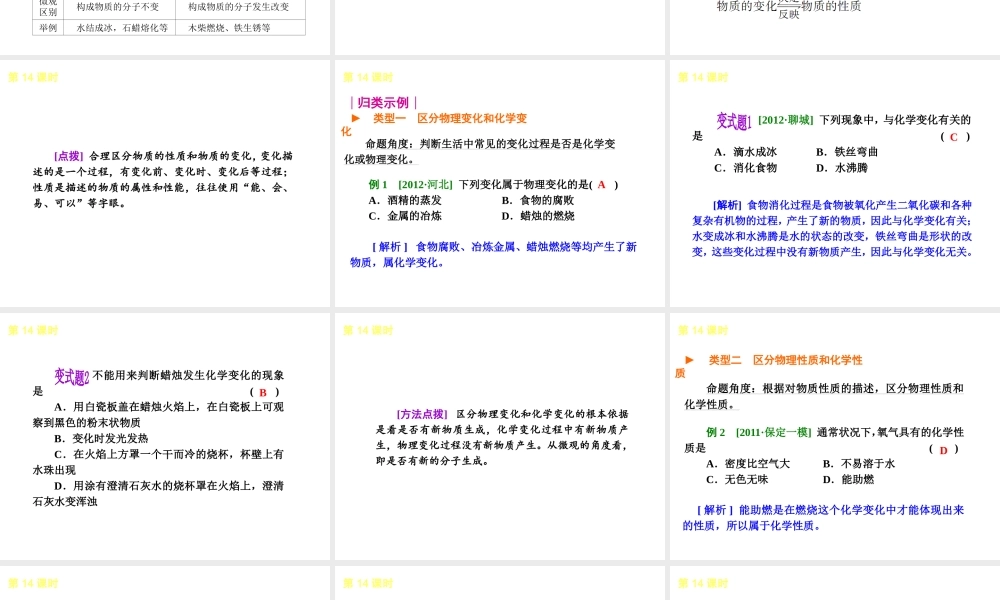Select option D. 能助燃
The width and height of the screenshot is (1000, 600).
pos(848,479)
